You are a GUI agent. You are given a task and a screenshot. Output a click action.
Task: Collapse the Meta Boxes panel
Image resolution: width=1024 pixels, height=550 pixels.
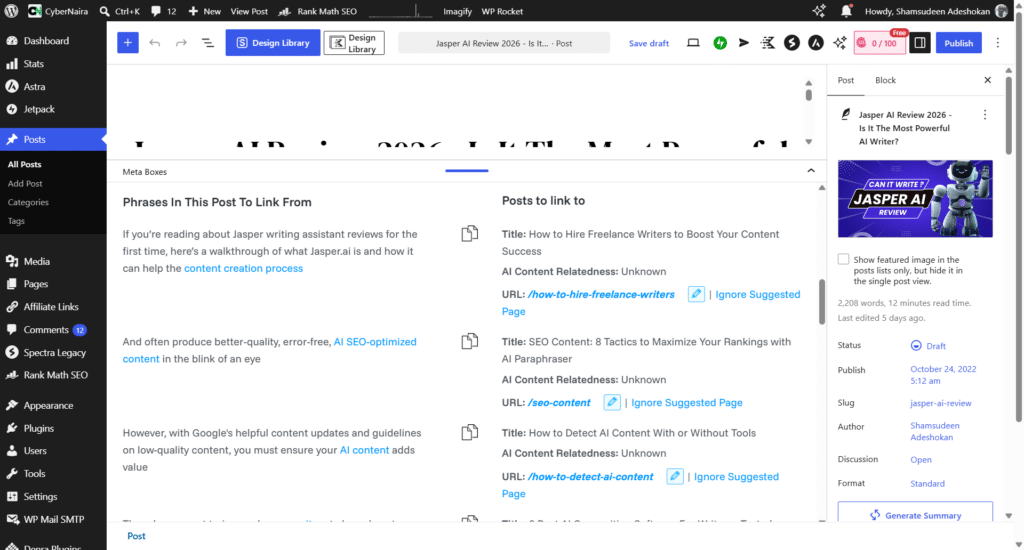[811, 171]
